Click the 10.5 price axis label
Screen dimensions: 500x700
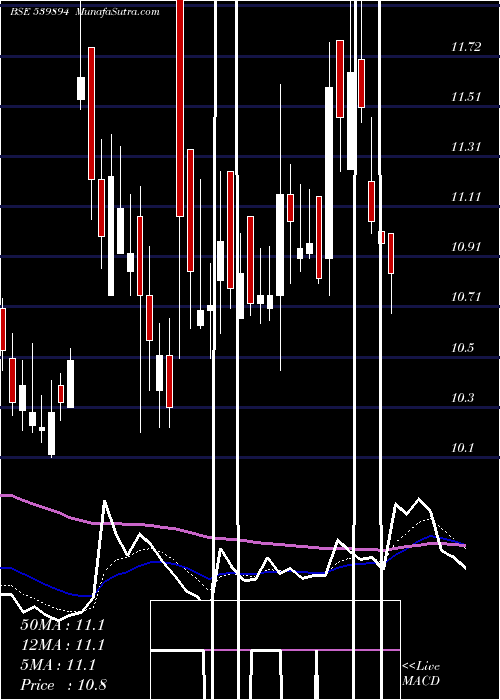tap(462, 348)
